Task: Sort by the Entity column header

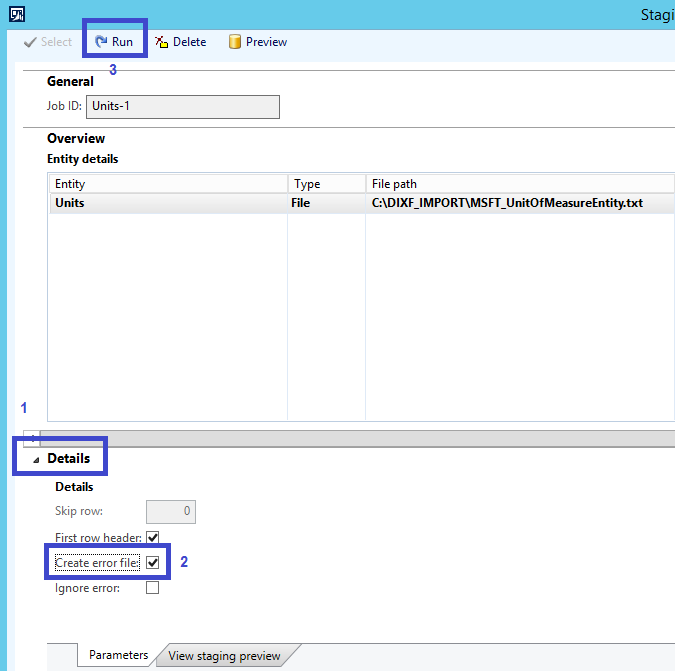Action: click(x=167, y=184)
